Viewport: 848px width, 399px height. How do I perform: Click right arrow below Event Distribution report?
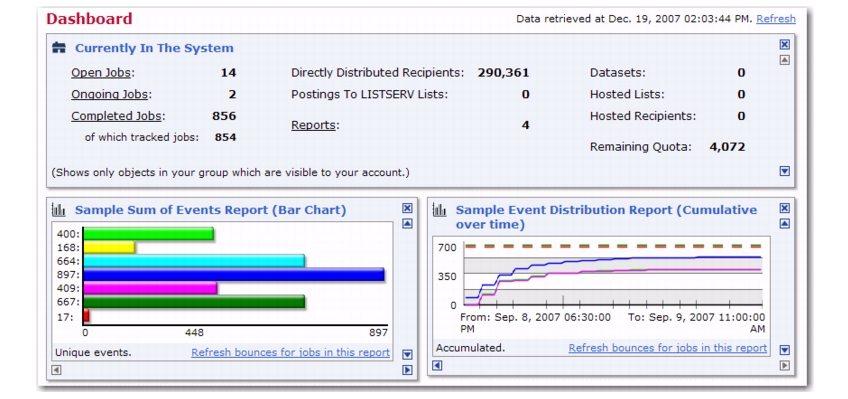(785, 366)
